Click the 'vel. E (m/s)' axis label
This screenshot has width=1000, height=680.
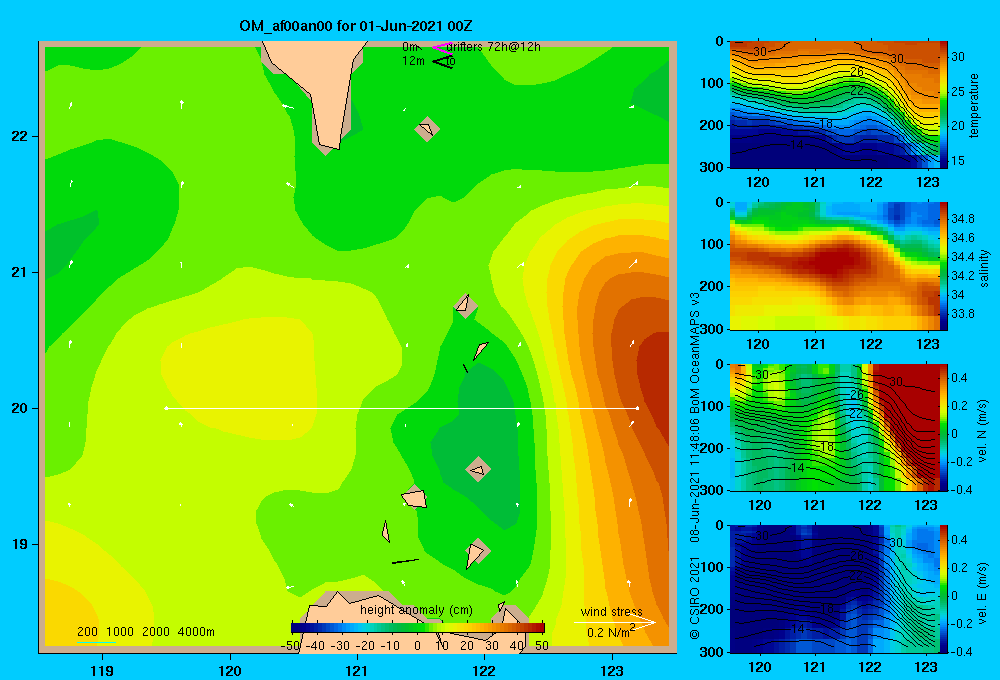983,593
